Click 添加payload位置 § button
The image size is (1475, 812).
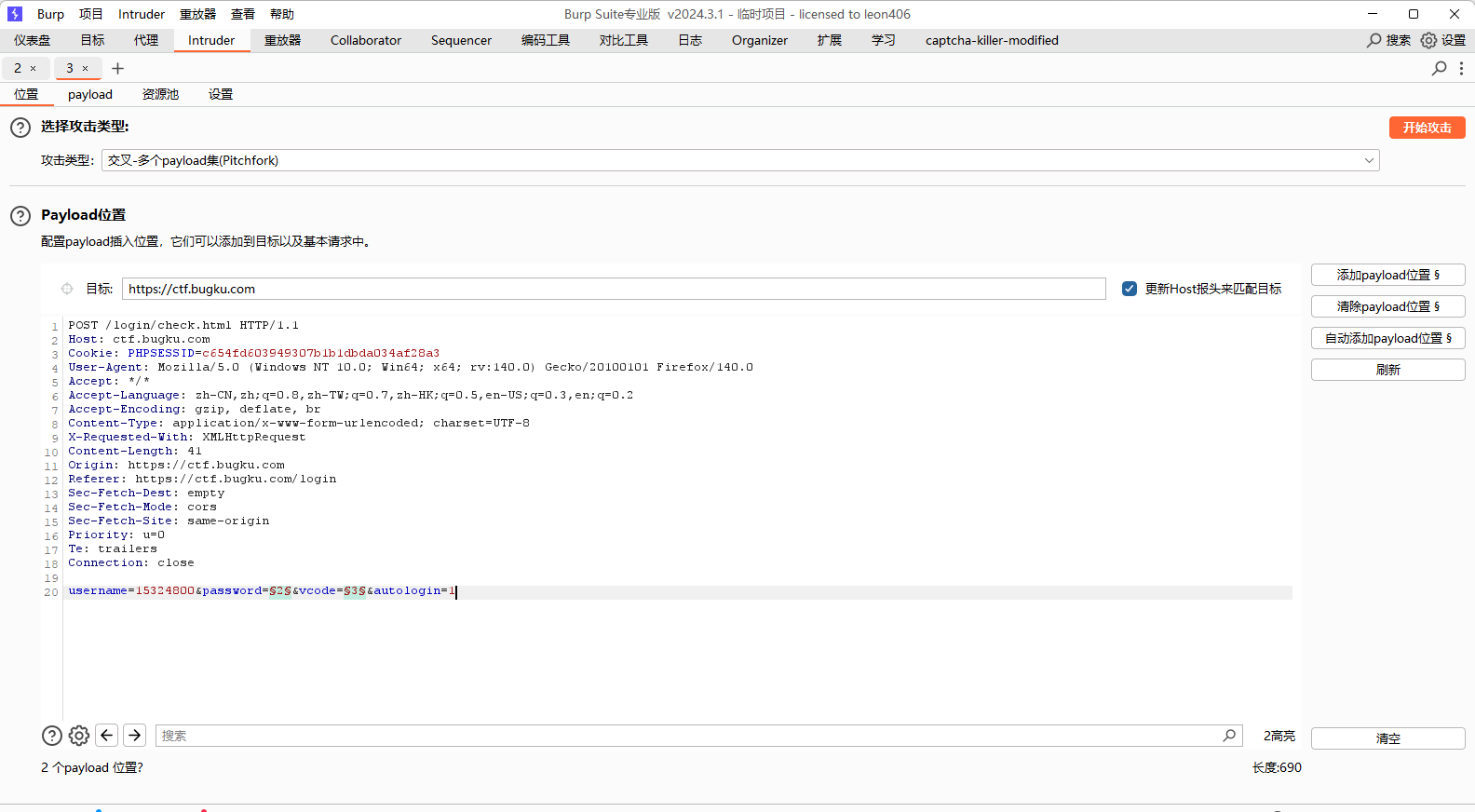1388,275
